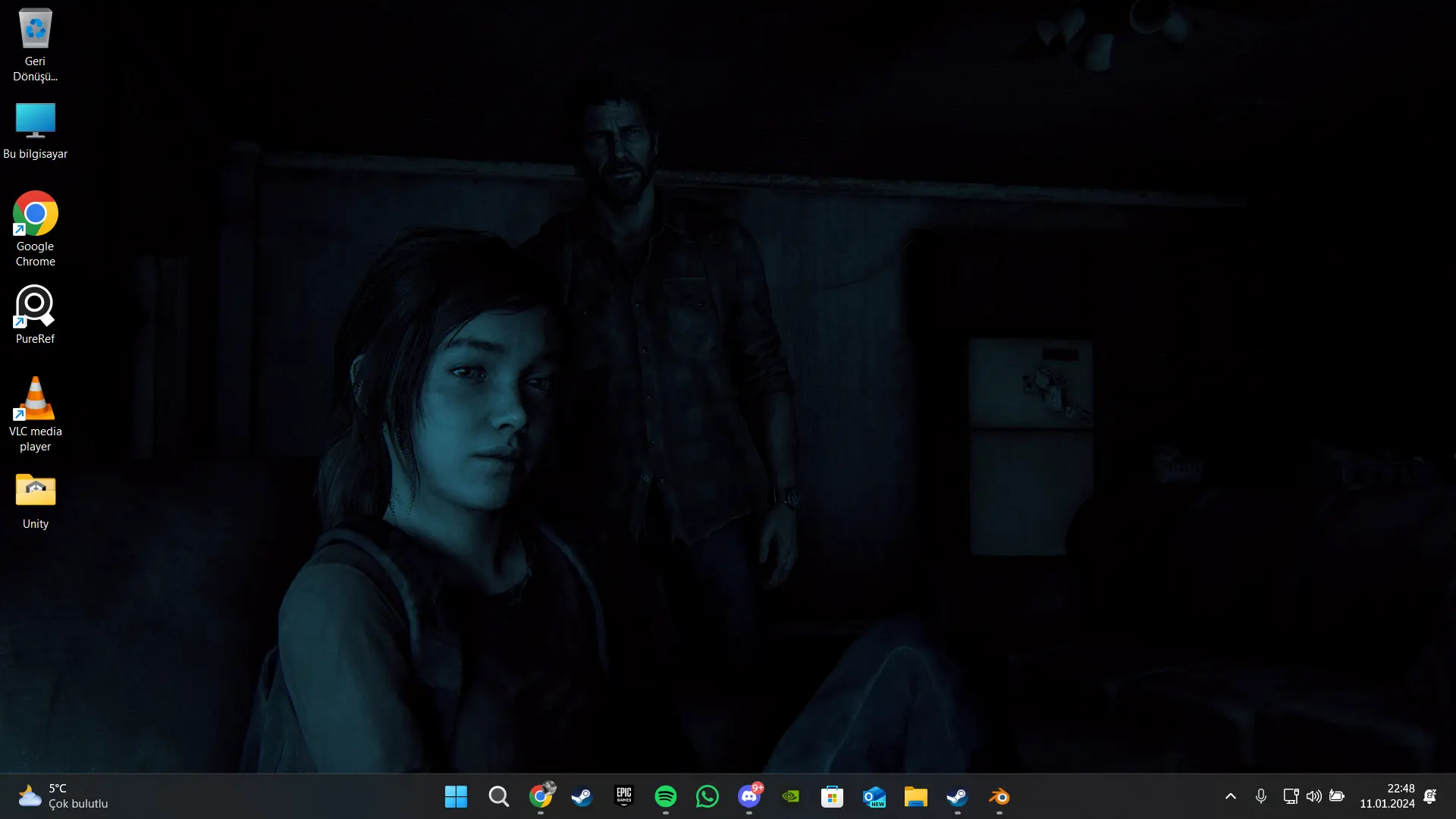
Task: Open the Windows Start menu
Action: point(456,796)
